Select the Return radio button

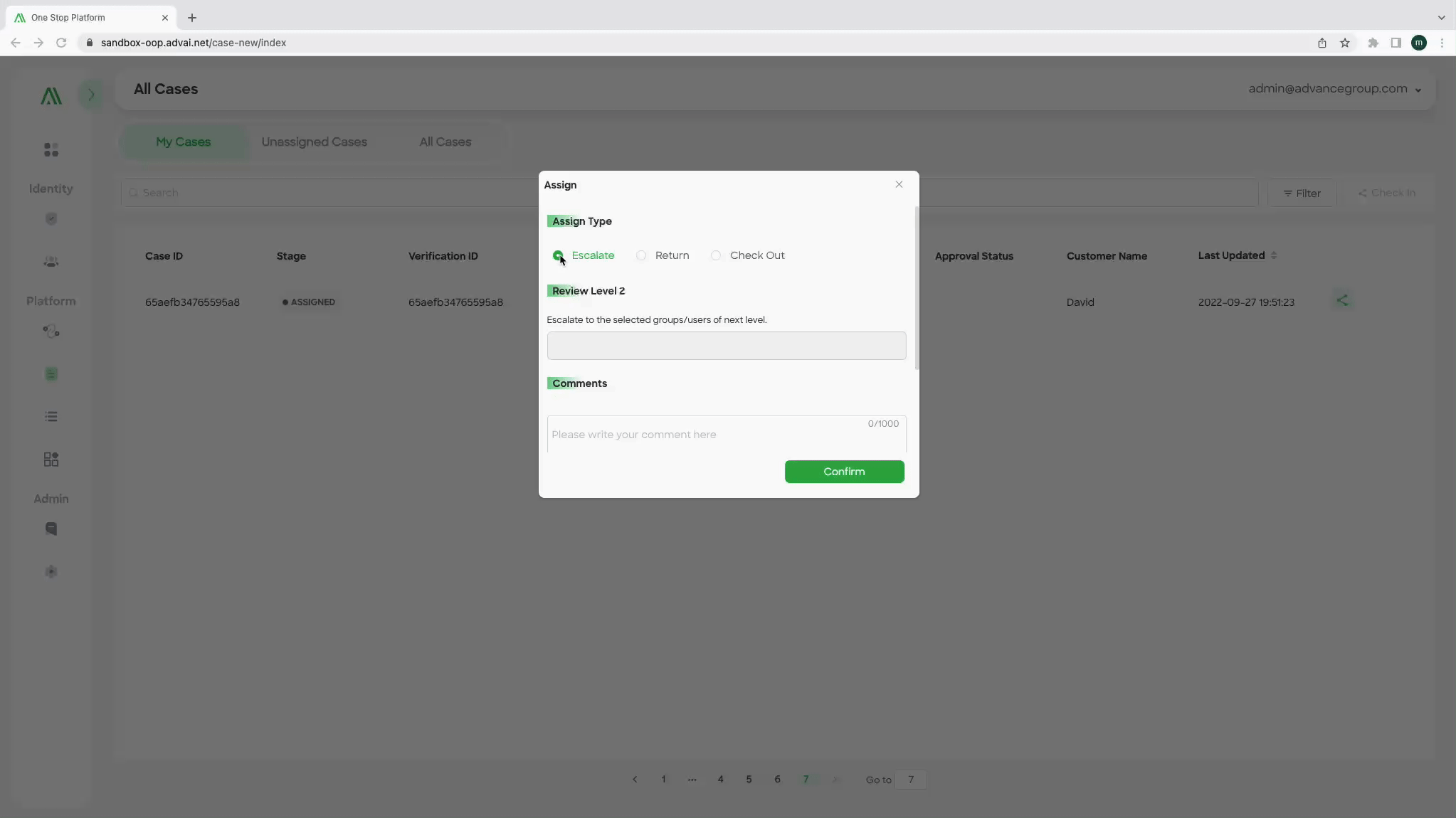click(641, 255)
